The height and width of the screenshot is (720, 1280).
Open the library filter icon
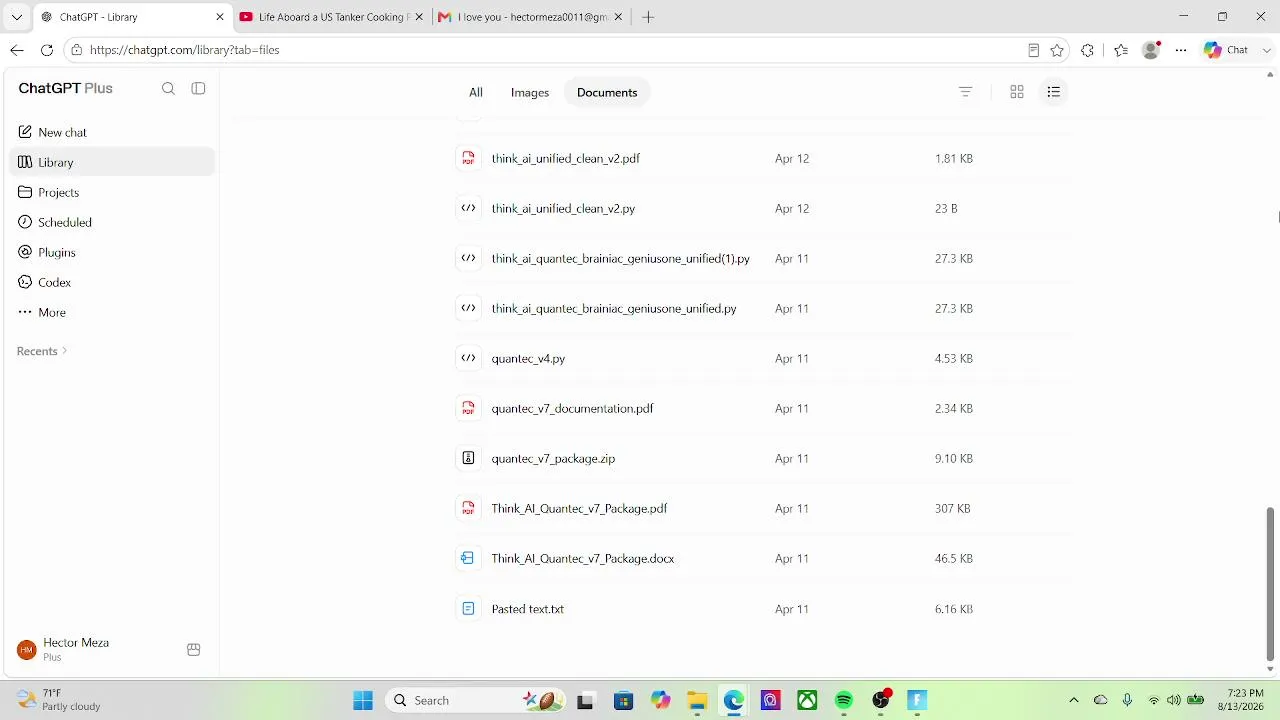(965, 92)
